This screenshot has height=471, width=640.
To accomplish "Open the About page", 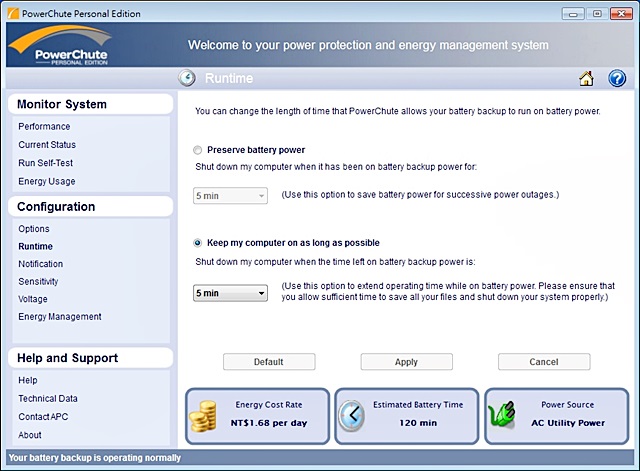I will [30, 435].
